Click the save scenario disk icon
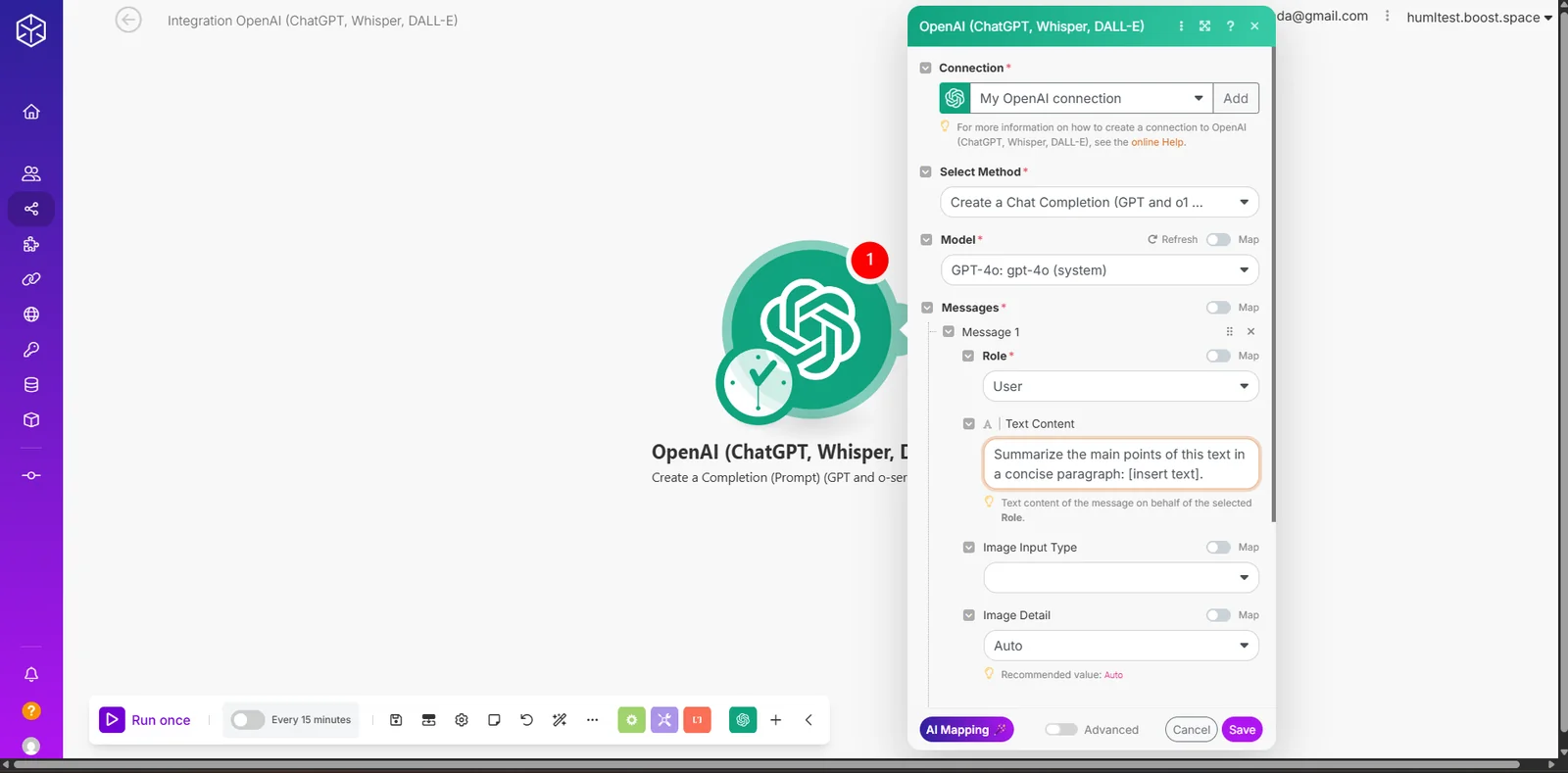Image resolution: width=1568 pixels, height=773 pixels. coord(396,720)
